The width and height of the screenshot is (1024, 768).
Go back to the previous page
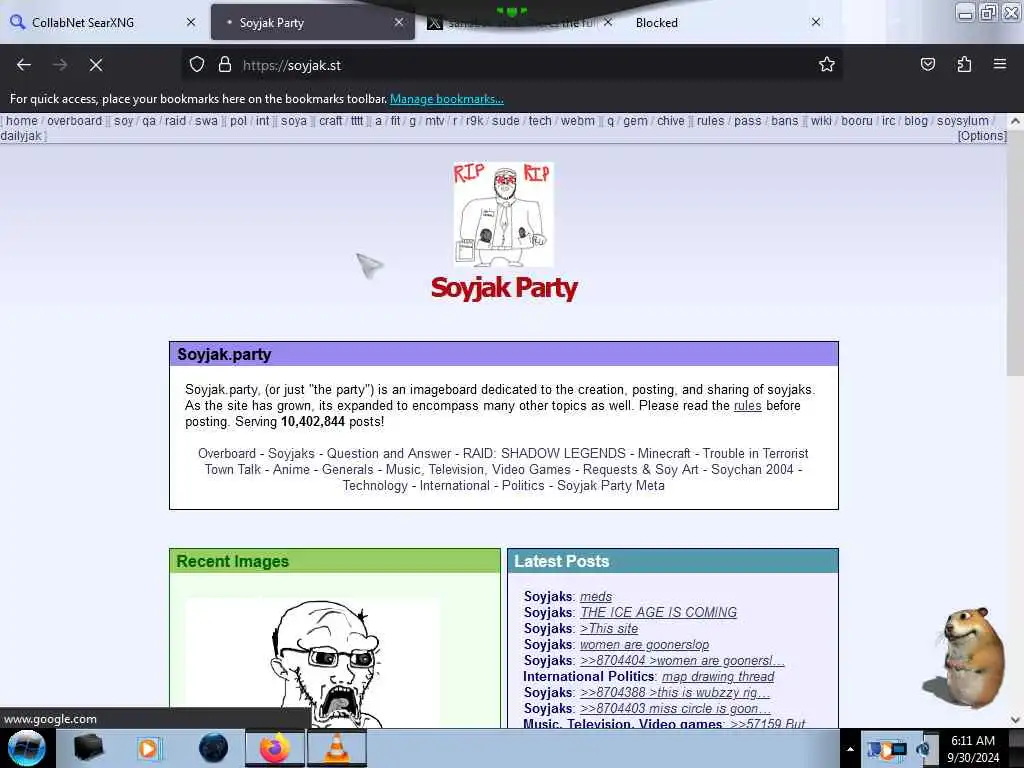point(24,65)
